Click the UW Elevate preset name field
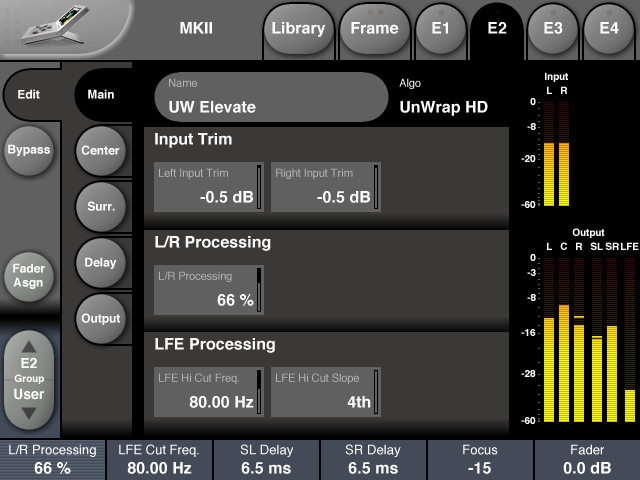The width and height of the screenshot is (640, 480). [x=270, y=97]
